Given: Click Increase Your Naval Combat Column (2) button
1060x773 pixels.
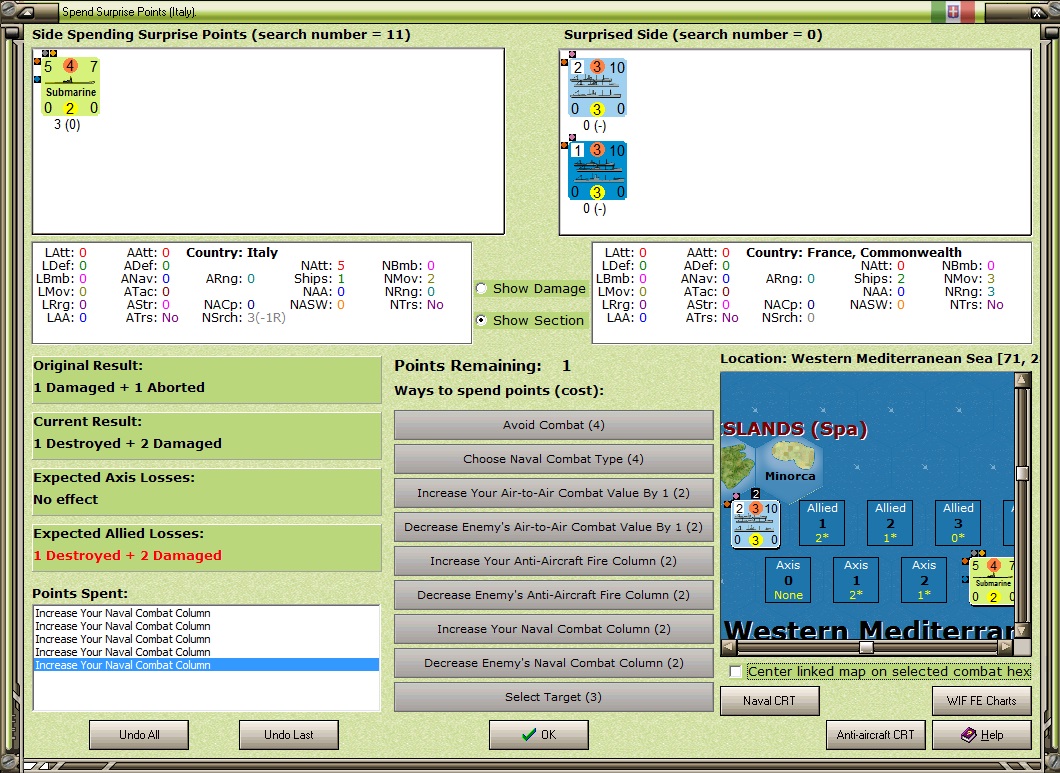Looking at the screenshot, I should [554, 629].
